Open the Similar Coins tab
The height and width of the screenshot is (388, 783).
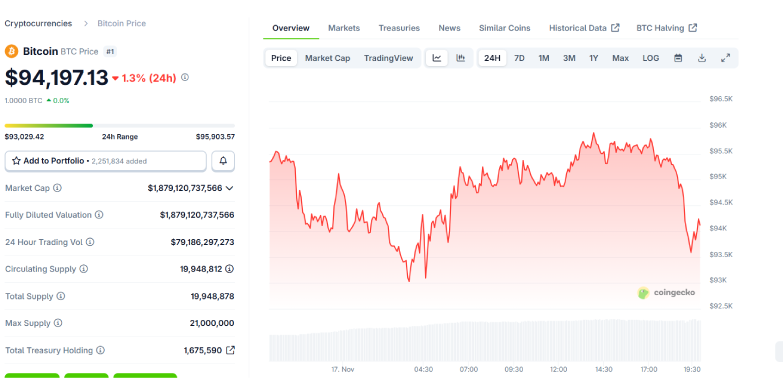505,28
